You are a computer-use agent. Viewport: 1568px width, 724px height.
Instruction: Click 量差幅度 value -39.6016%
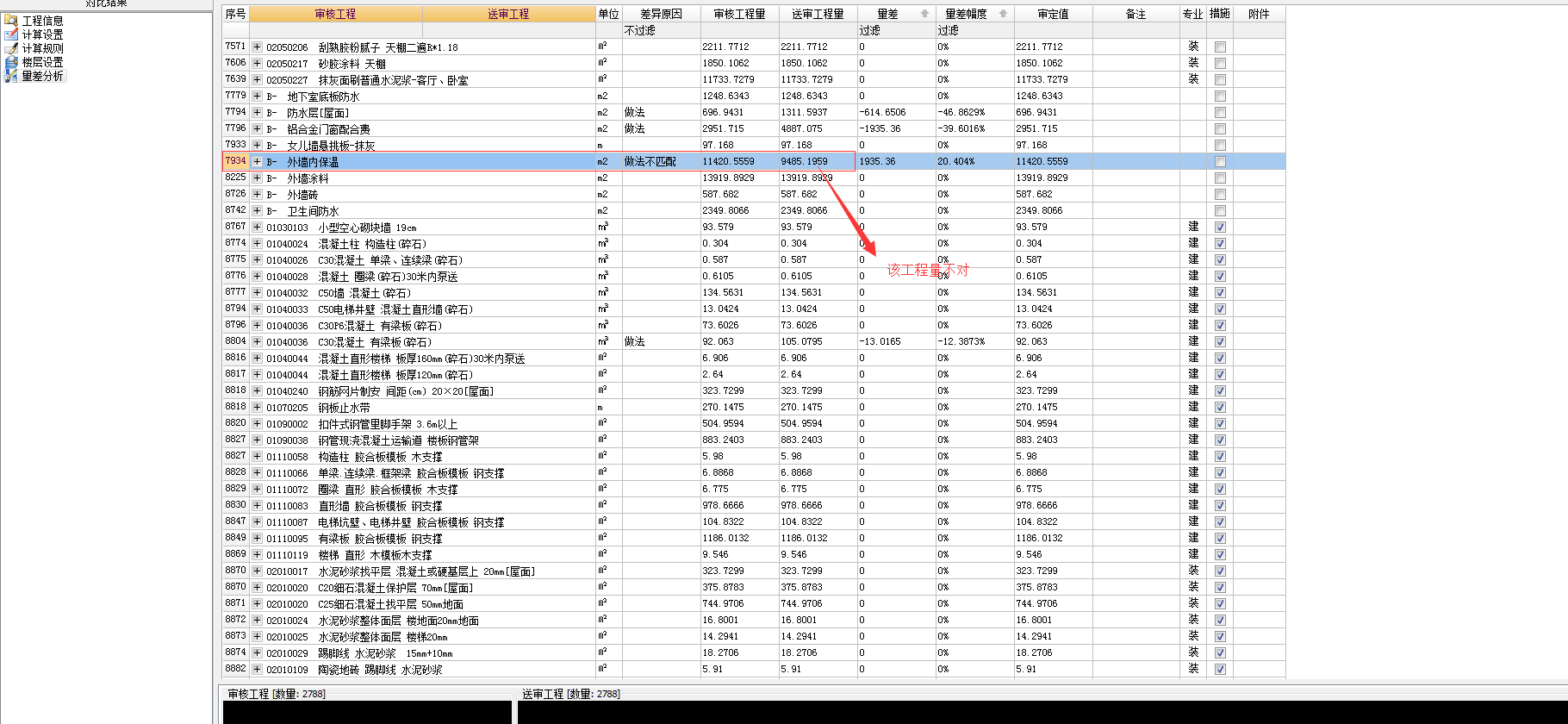(x=974, y=129)
